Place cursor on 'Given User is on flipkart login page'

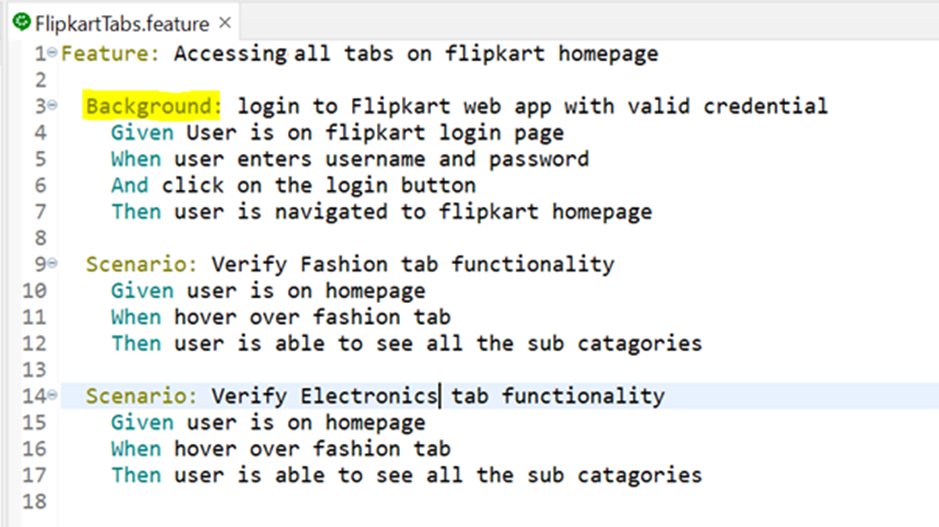(337, 132)
